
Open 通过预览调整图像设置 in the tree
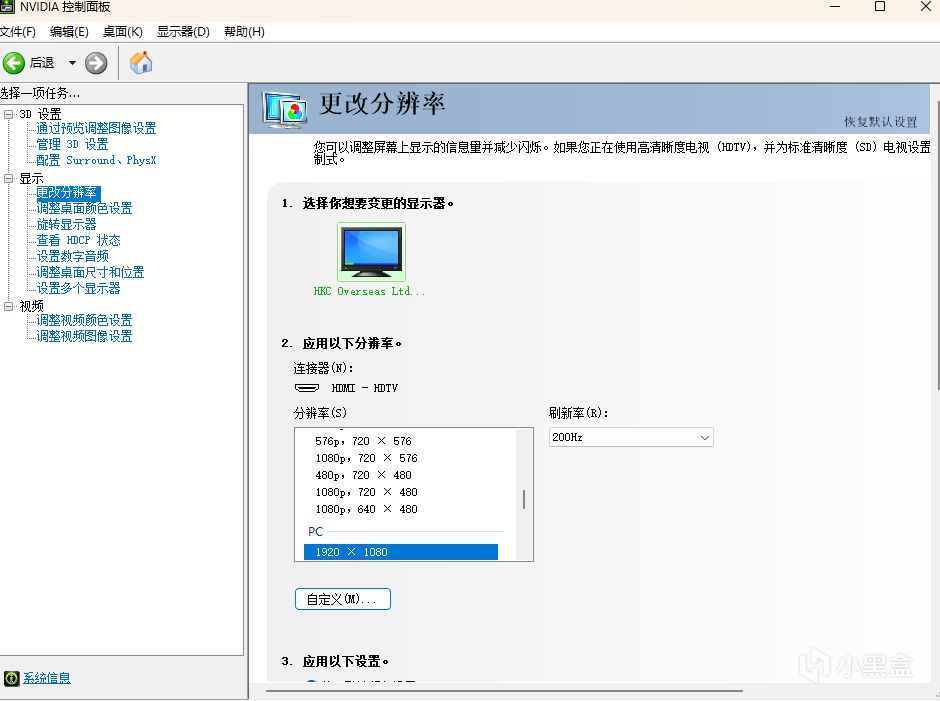(x=96, y=128)
